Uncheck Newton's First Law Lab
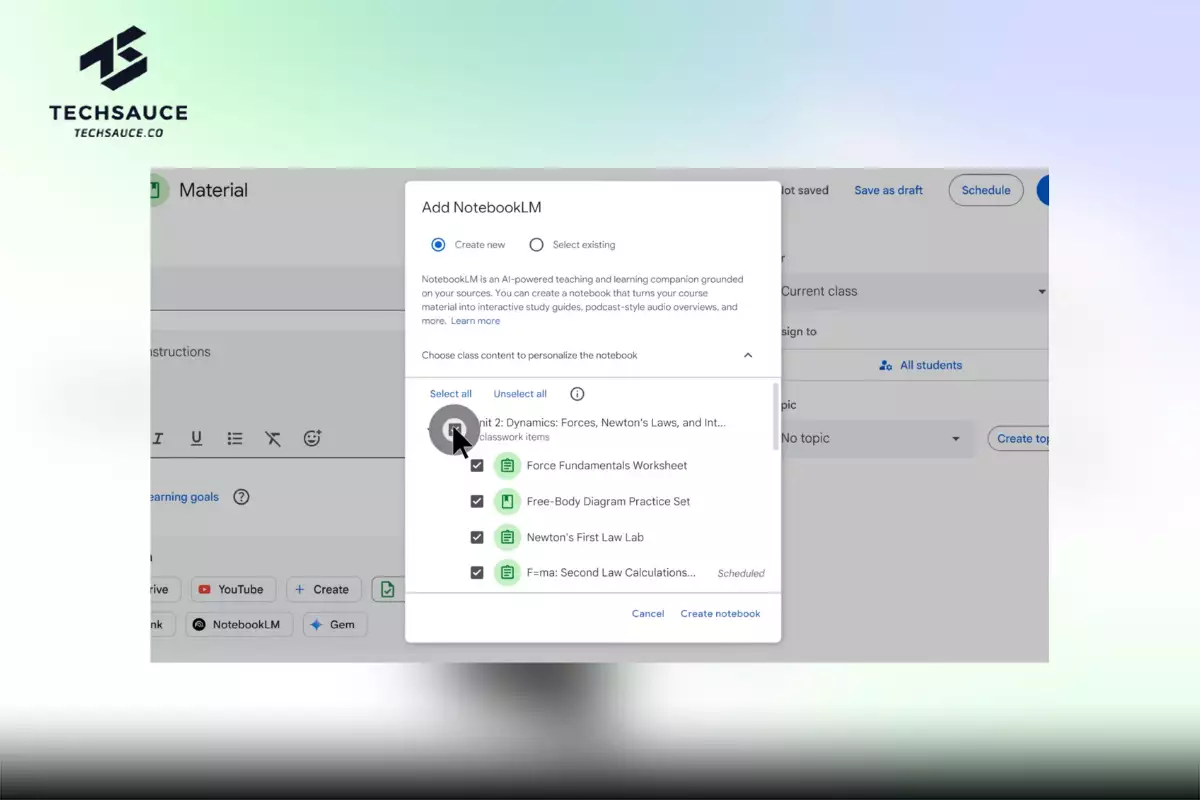The height and width of the screenshot is (800, 1200). tap(477, 537)
